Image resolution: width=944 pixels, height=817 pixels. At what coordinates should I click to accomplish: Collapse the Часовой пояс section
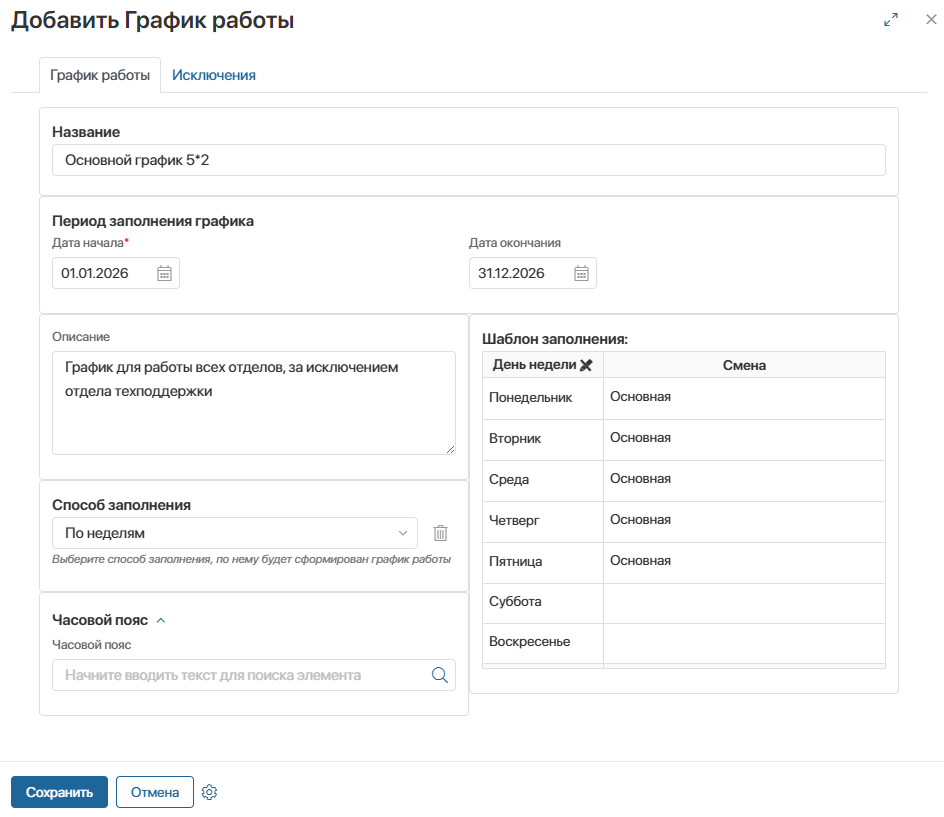pos(161,620)
